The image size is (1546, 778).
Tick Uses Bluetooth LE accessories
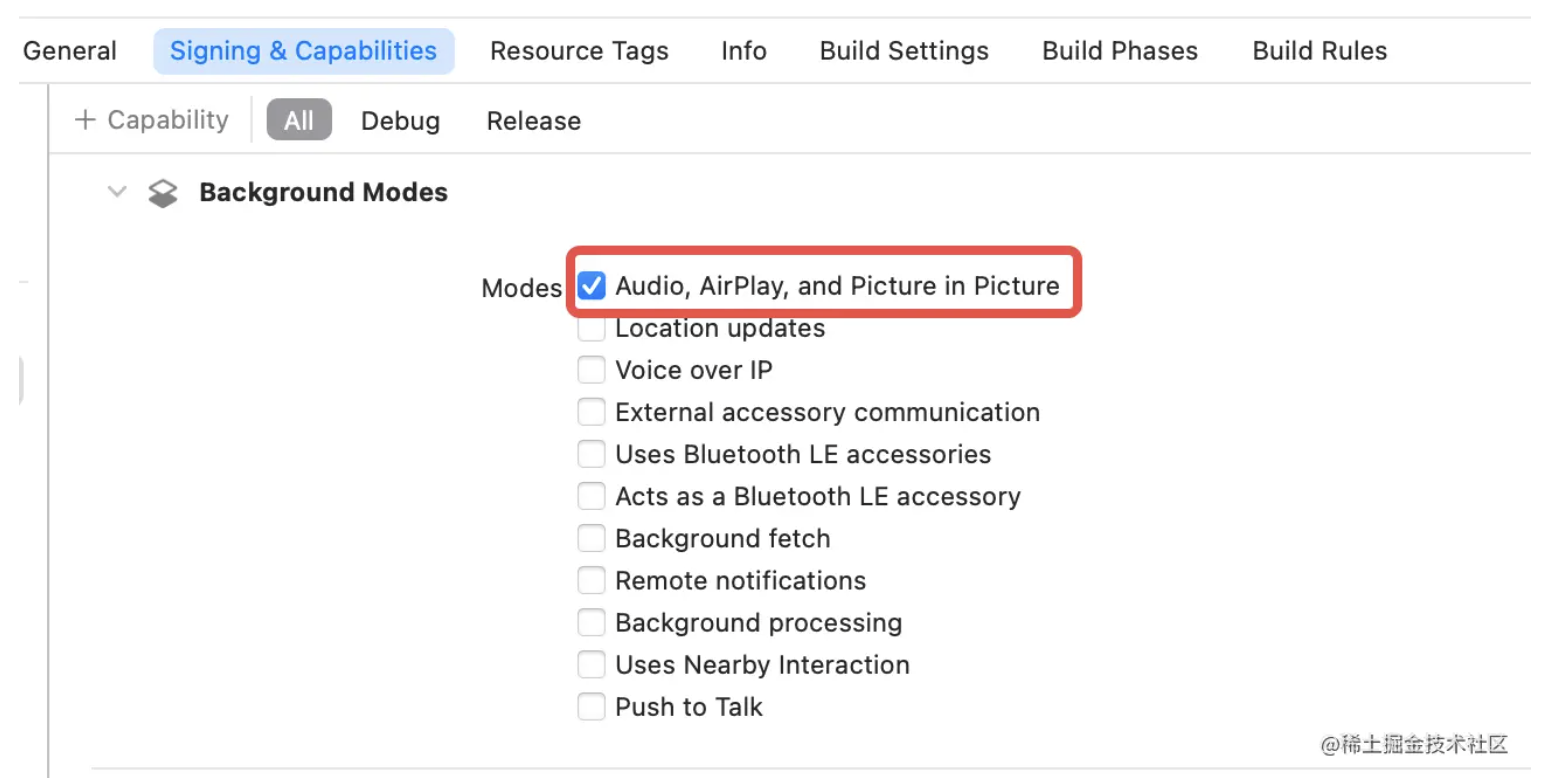click(x=591, y=454)
